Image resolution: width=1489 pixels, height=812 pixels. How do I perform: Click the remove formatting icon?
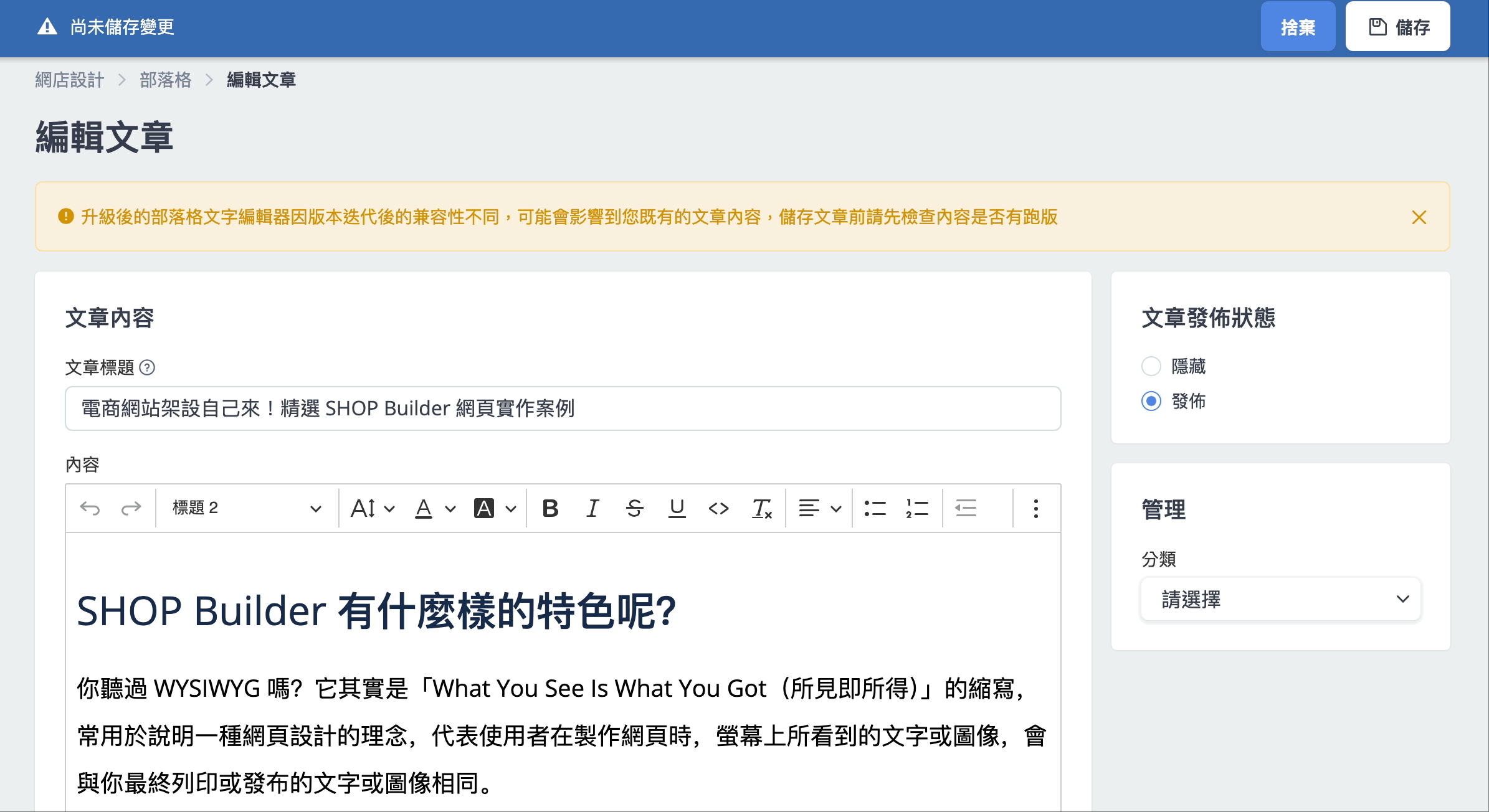pyautogui.click(x=761, y=508)
